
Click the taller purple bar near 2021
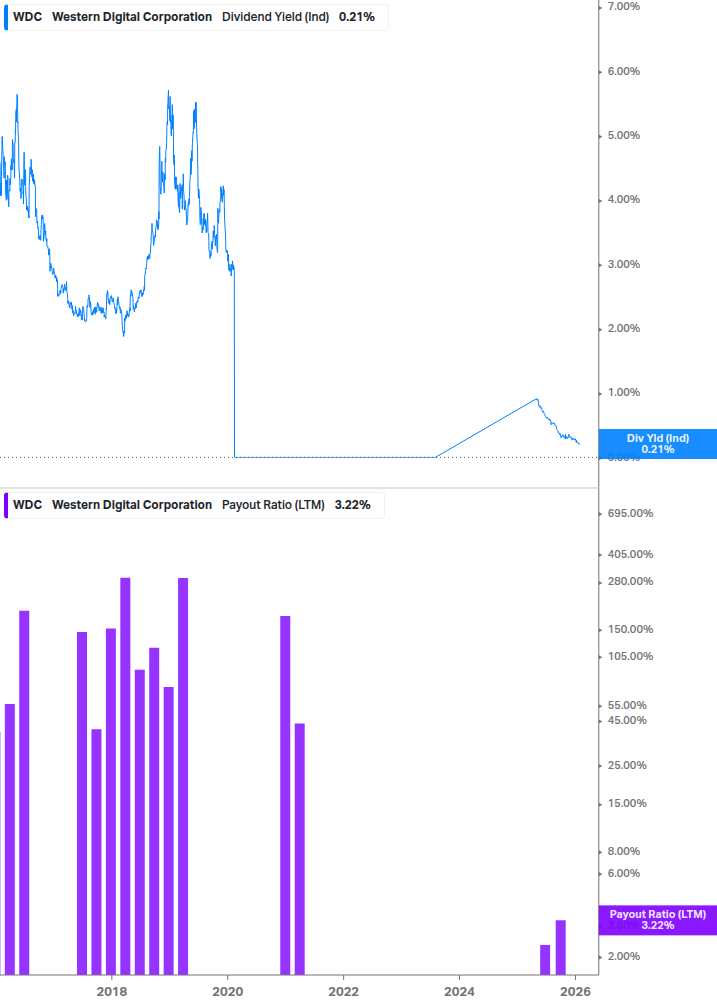click(285, 794)
